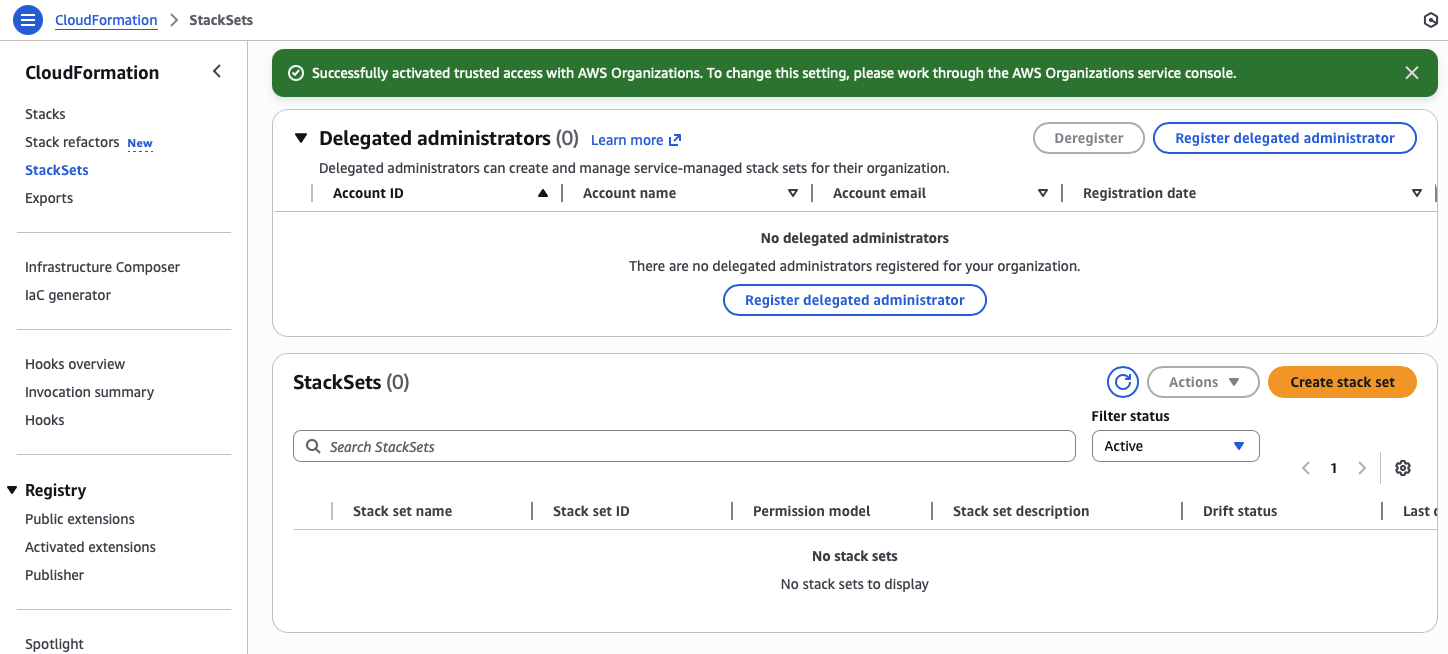Open the Learn more external link

[x=635, y=140]
